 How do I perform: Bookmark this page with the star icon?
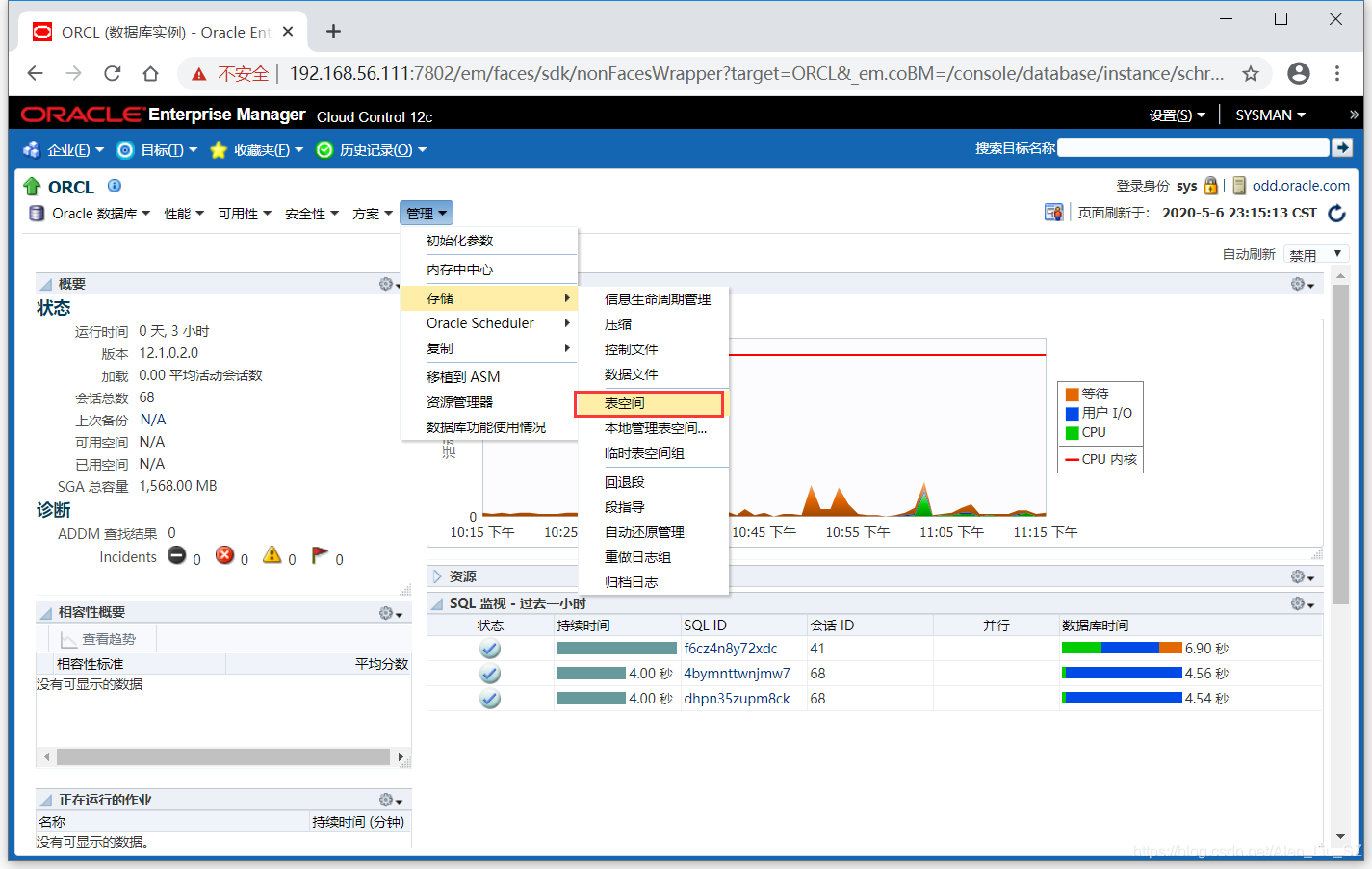coord(1250,74)
